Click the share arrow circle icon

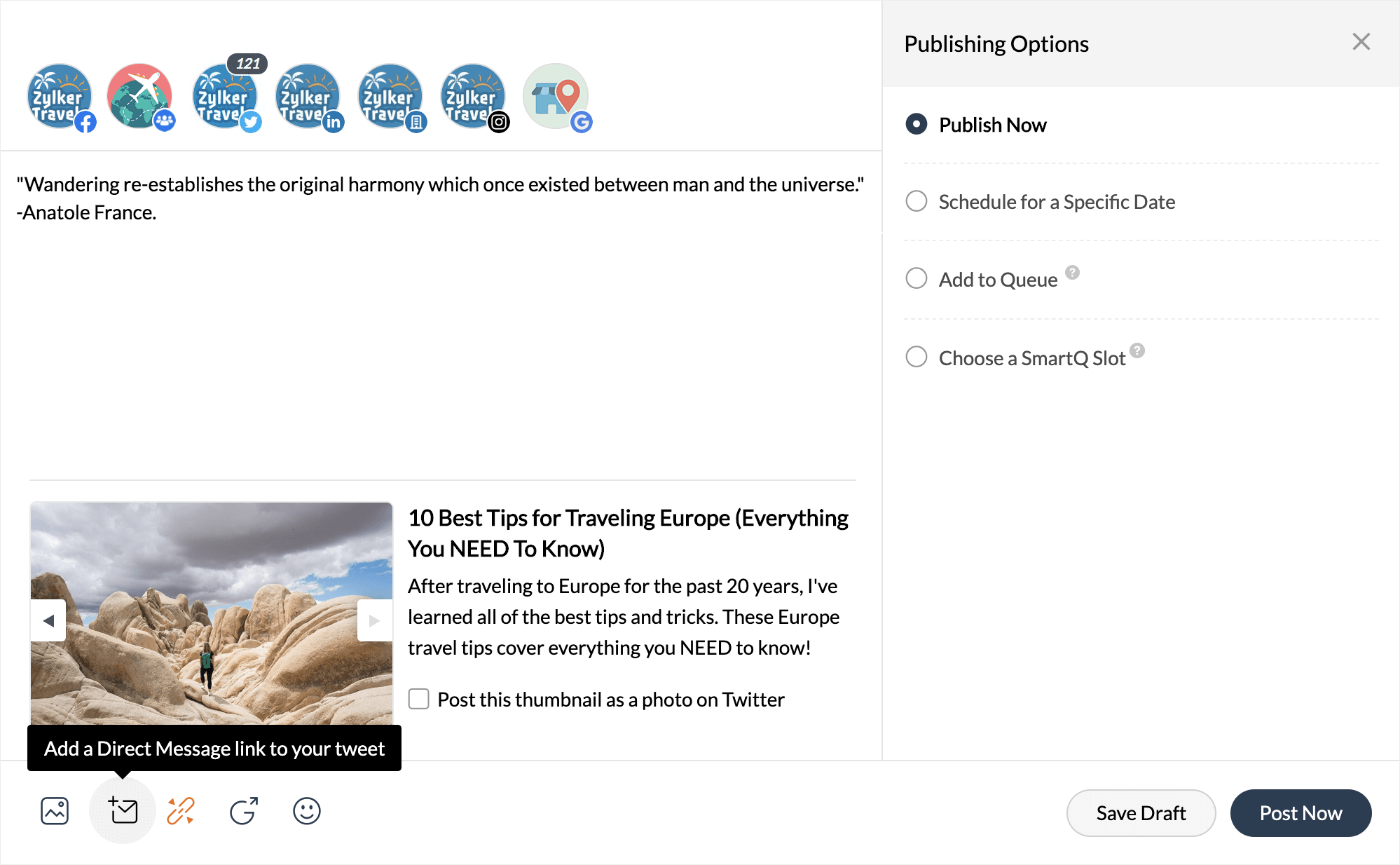[x=244, y=811]
